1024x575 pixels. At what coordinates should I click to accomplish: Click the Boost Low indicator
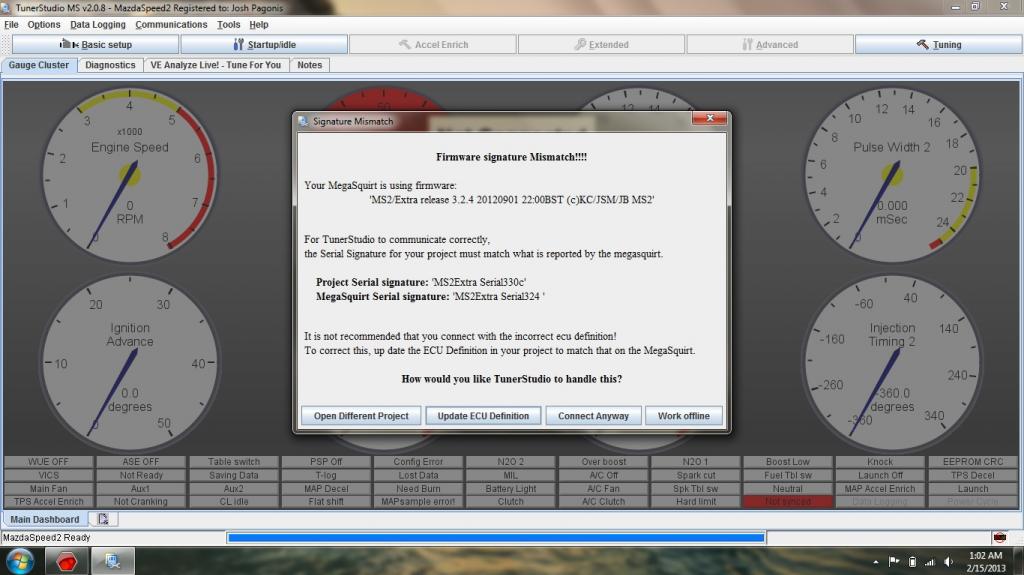tap(788, 462)
